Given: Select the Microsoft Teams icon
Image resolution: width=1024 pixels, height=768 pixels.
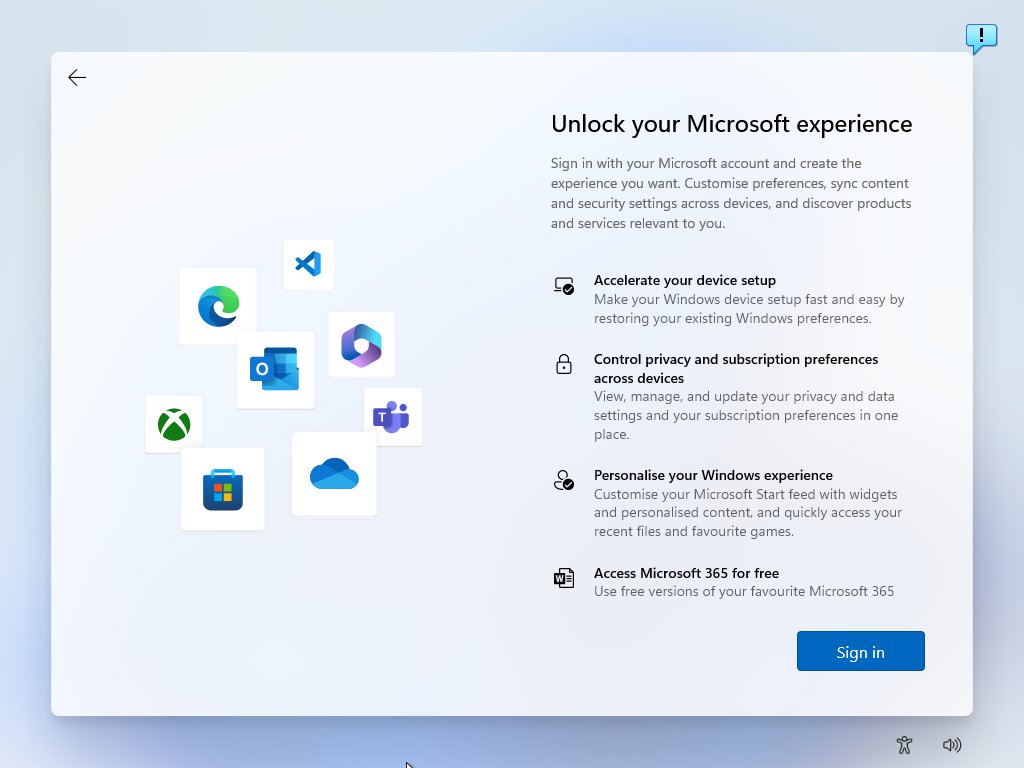Looking at the screenshot, I should (392, 417).
